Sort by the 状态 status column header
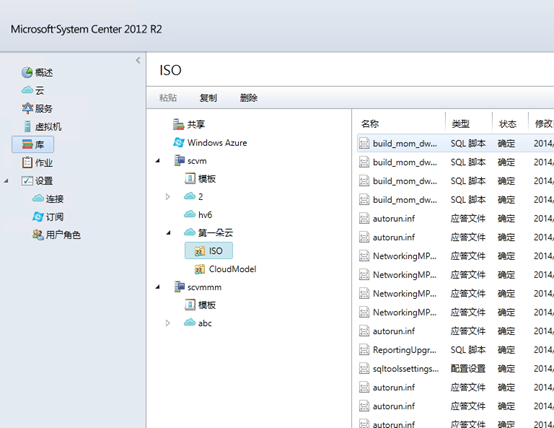 point(507,124)
